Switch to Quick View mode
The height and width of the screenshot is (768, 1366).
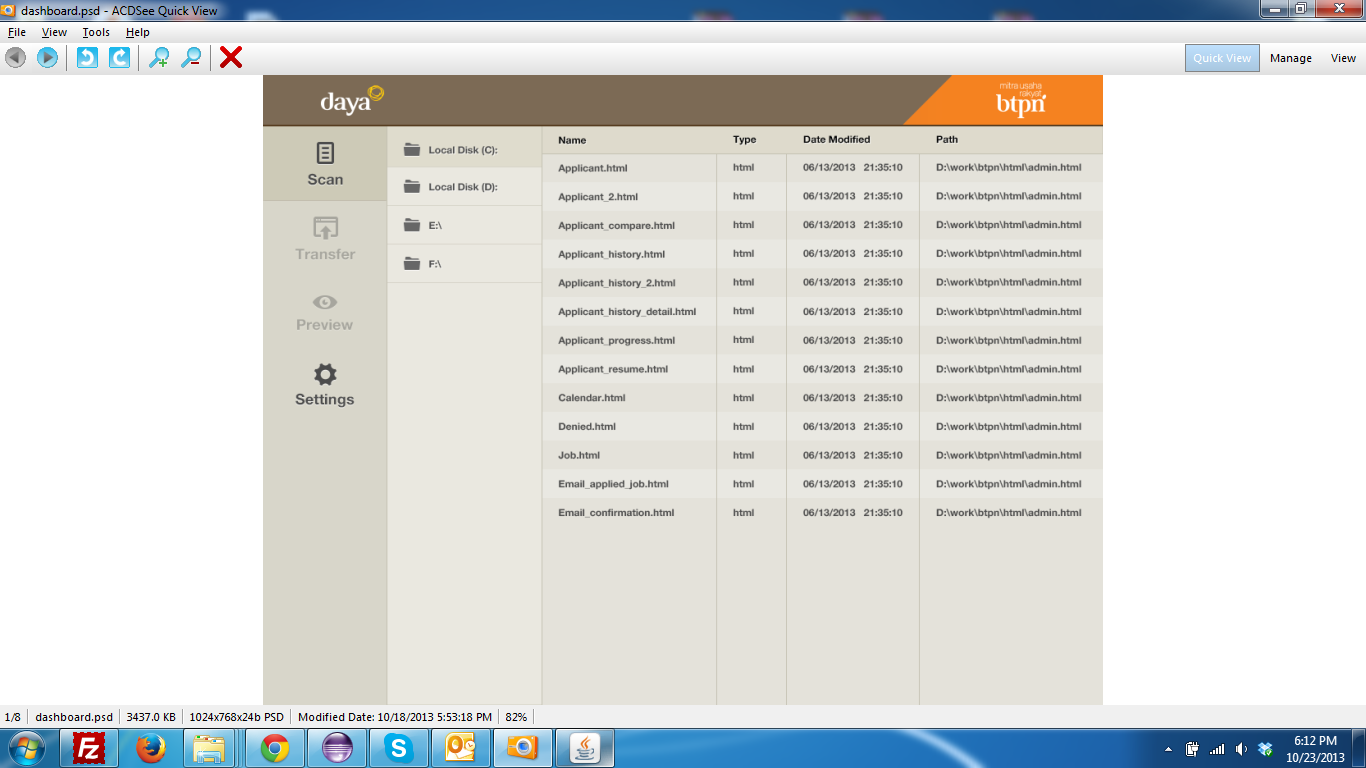(1222, 58)
